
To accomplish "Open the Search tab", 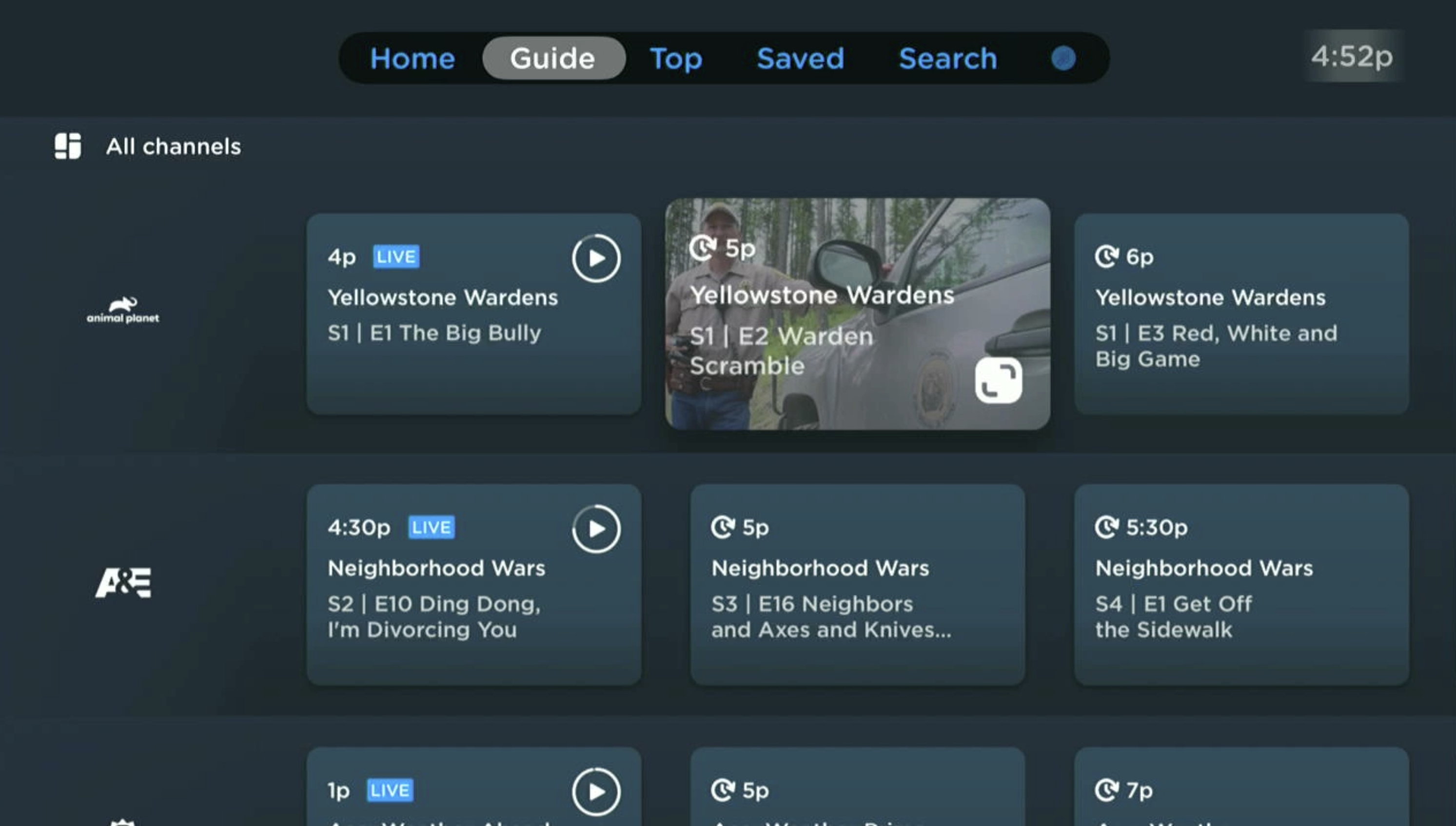I will click(x=947, y=59).
